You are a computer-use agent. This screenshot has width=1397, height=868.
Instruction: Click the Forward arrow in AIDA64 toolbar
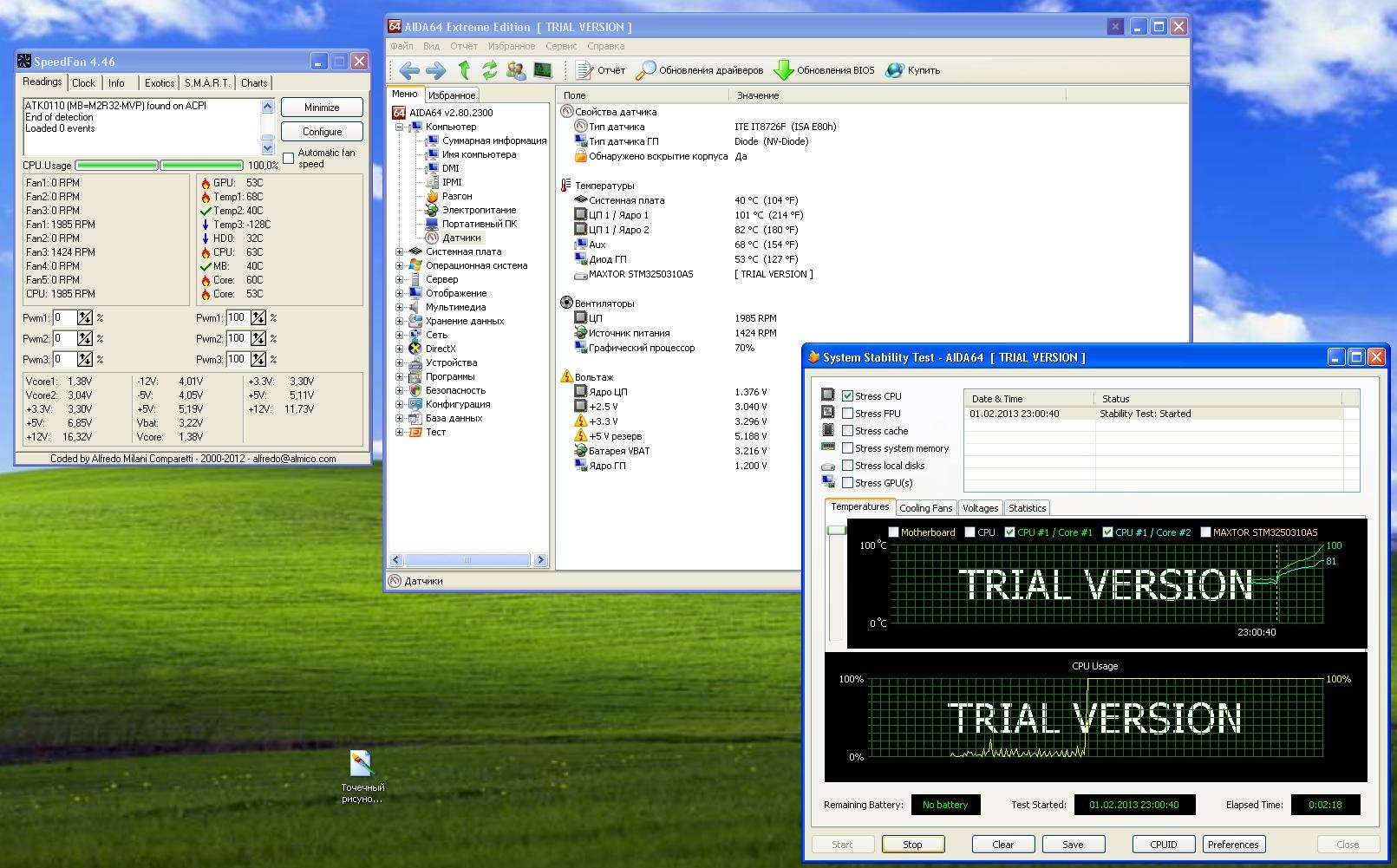(435, 70)
